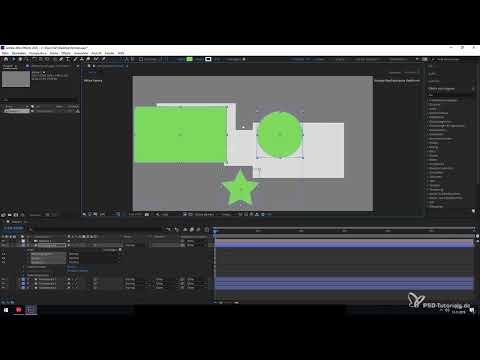Open the Bearbeiten menu

pos(19,53)
